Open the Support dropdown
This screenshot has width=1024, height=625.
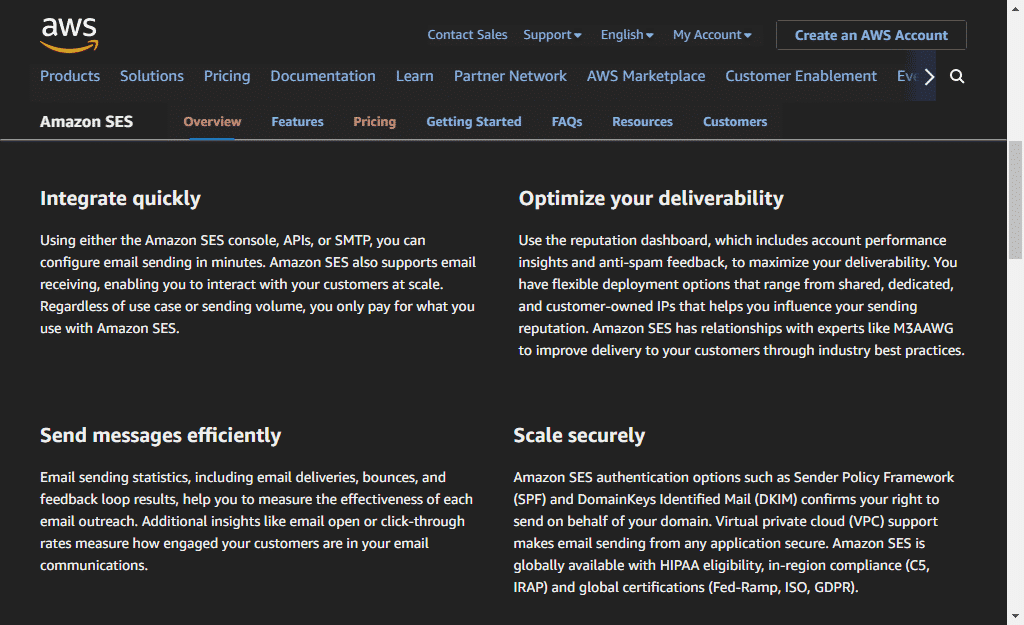551,34
